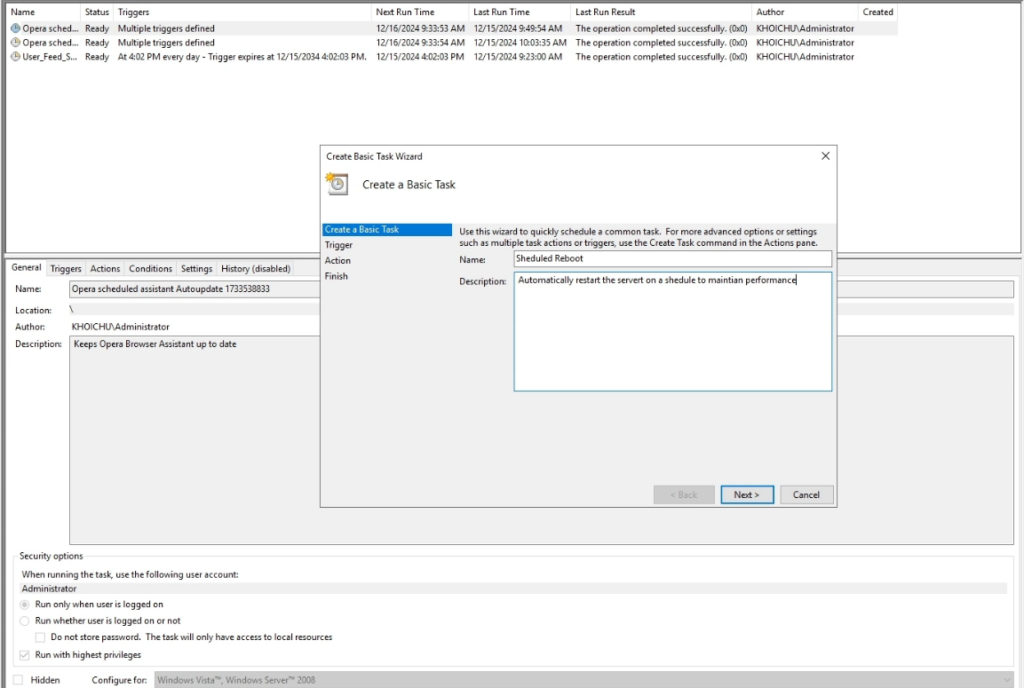1024x688 pixels.
Task: Select the Trigger step in wizard sidebar
Action: point(339,245)
